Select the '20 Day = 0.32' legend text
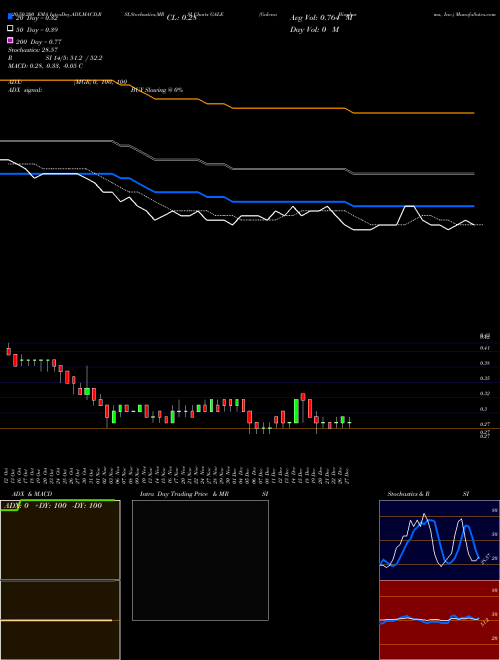Viewport: 500px width, 660px height. click(37, 18)
